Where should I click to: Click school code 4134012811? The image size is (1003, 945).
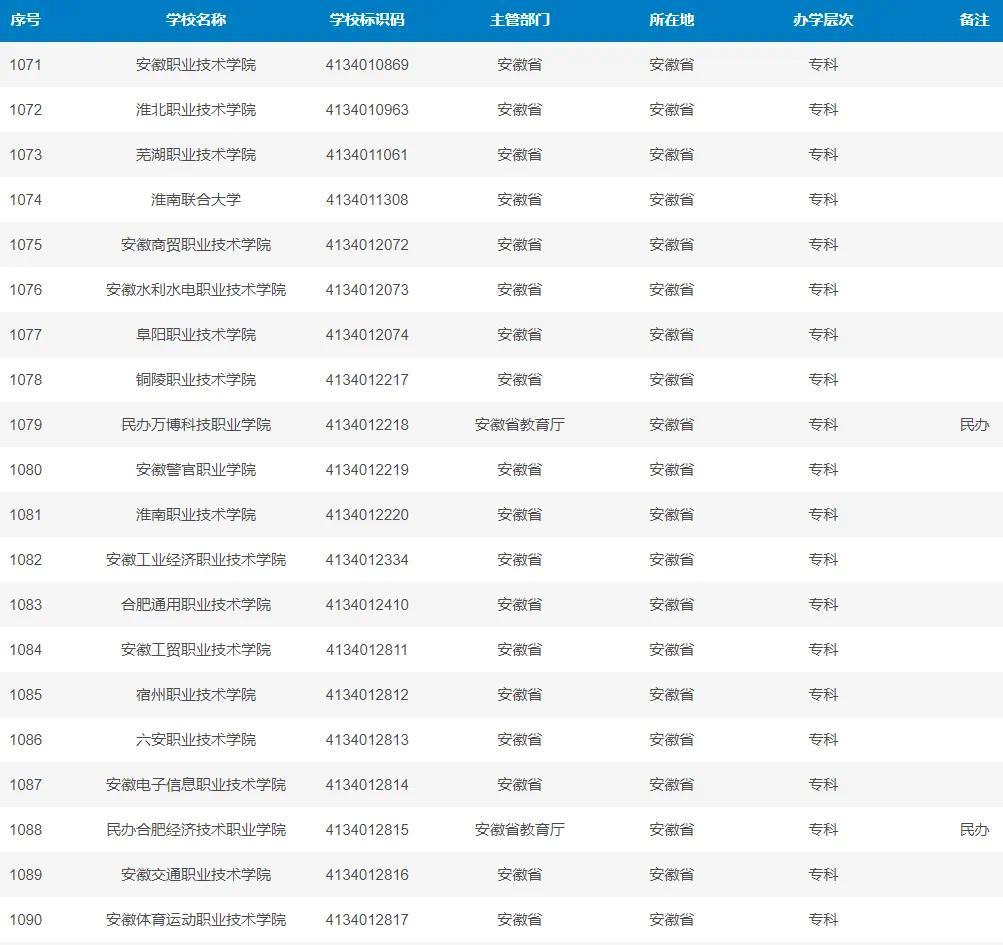tap(367, 649)
